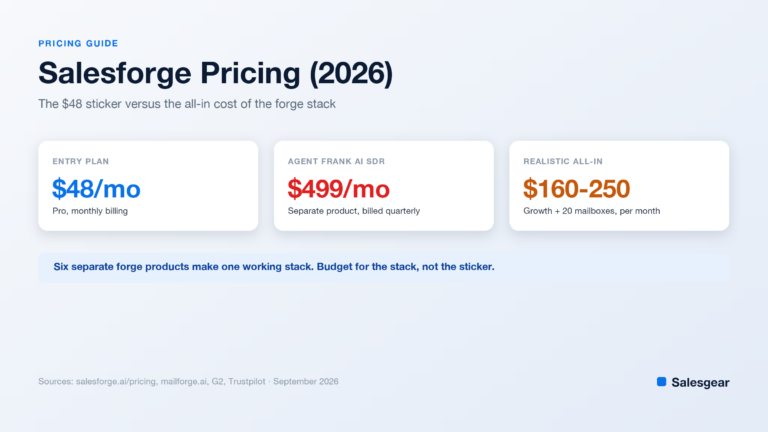Click the ENTRY PLAN card label
768x432 pixels.
(81, 161)
